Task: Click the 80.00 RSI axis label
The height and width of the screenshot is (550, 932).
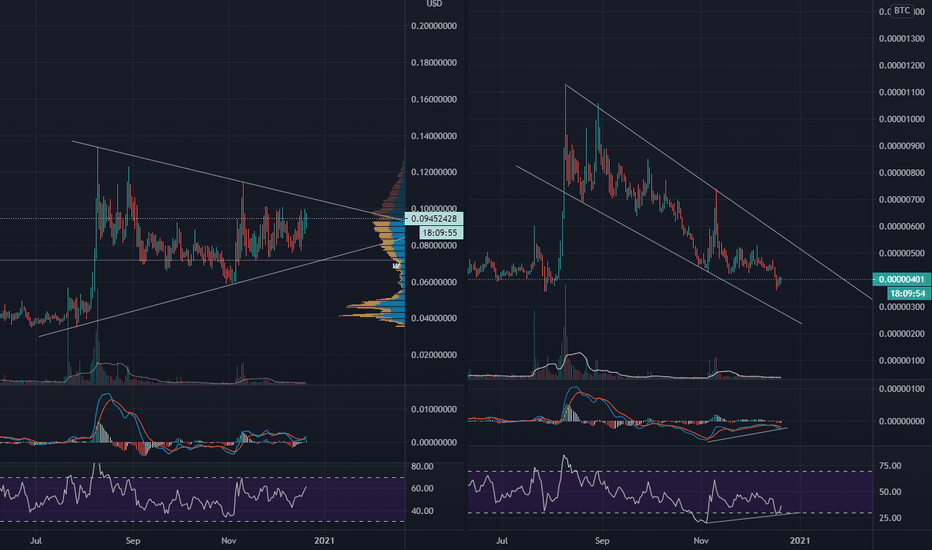Action: (422, 467)
